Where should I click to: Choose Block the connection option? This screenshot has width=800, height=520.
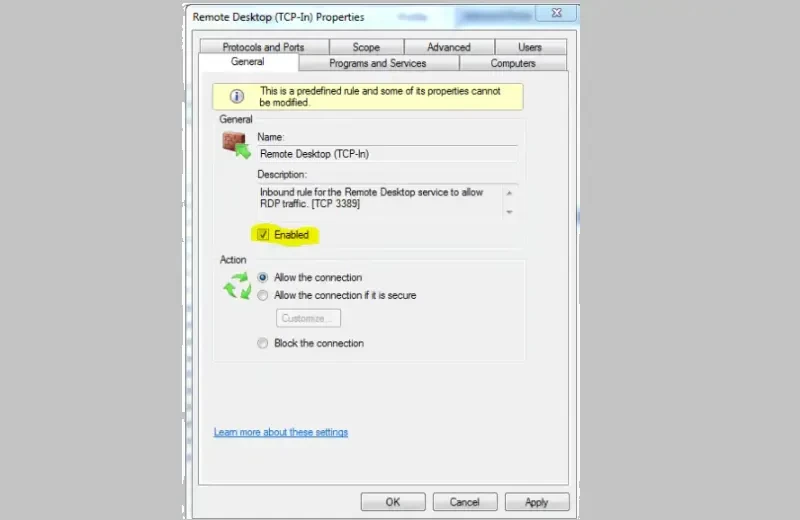pyautogui.click(x=262, y=343)
